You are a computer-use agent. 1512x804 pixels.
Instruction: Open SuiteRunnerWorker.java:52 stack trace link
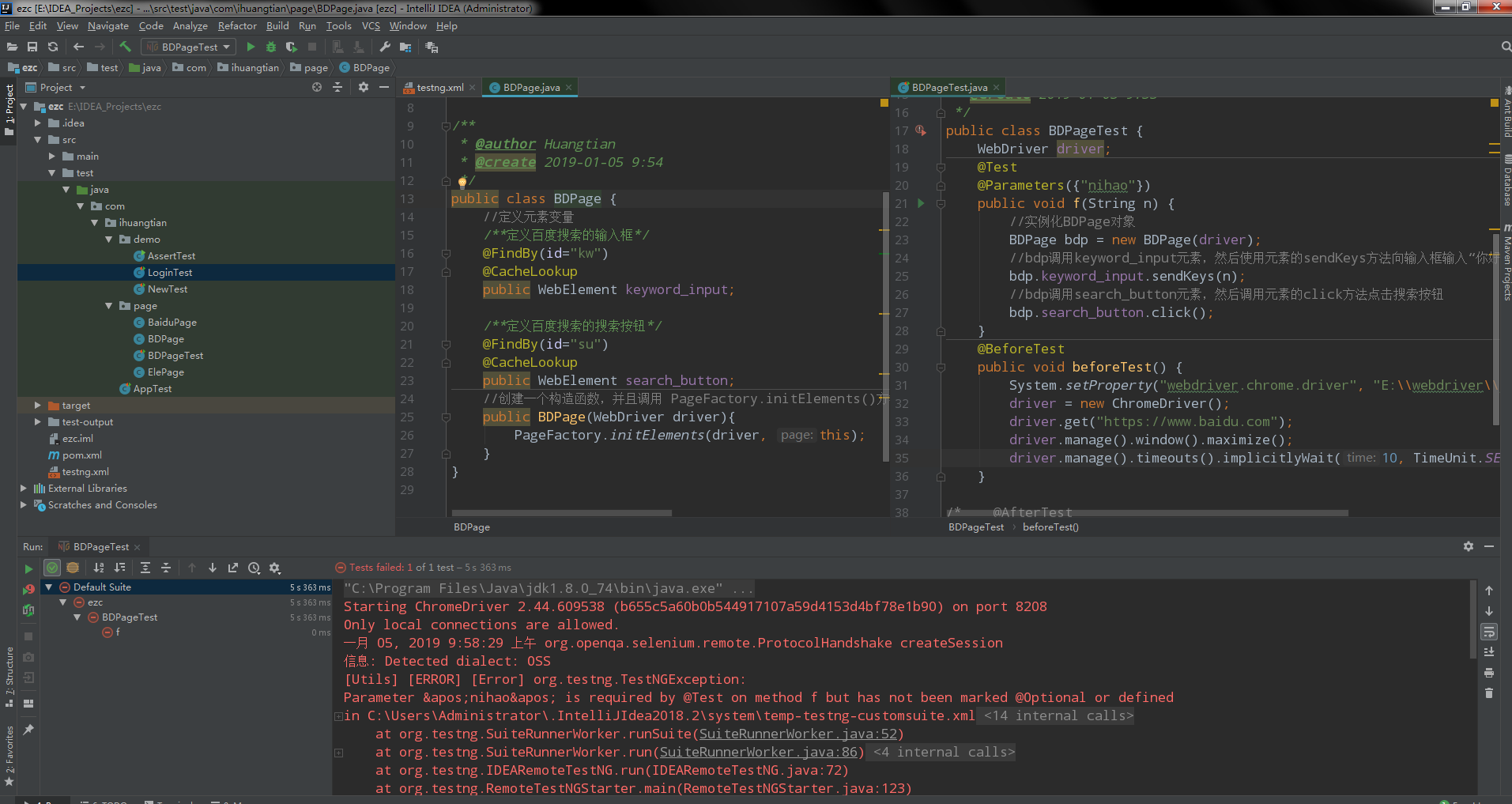pos(797,734)
